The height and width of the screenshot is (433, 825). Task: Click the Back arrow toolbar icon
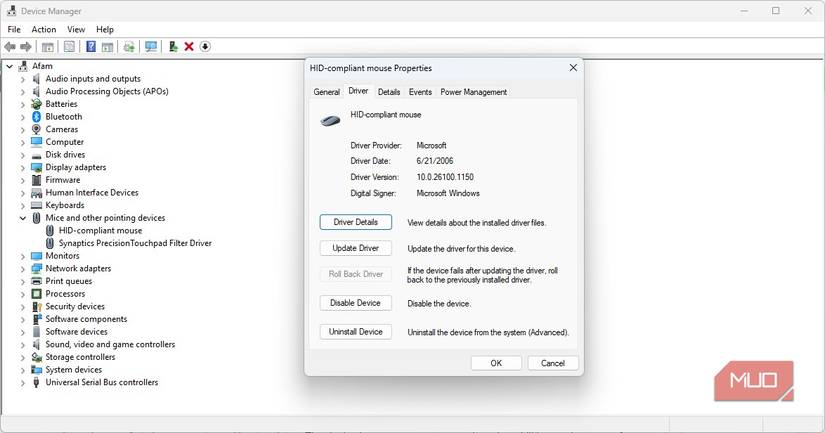(x=9, y=47)
